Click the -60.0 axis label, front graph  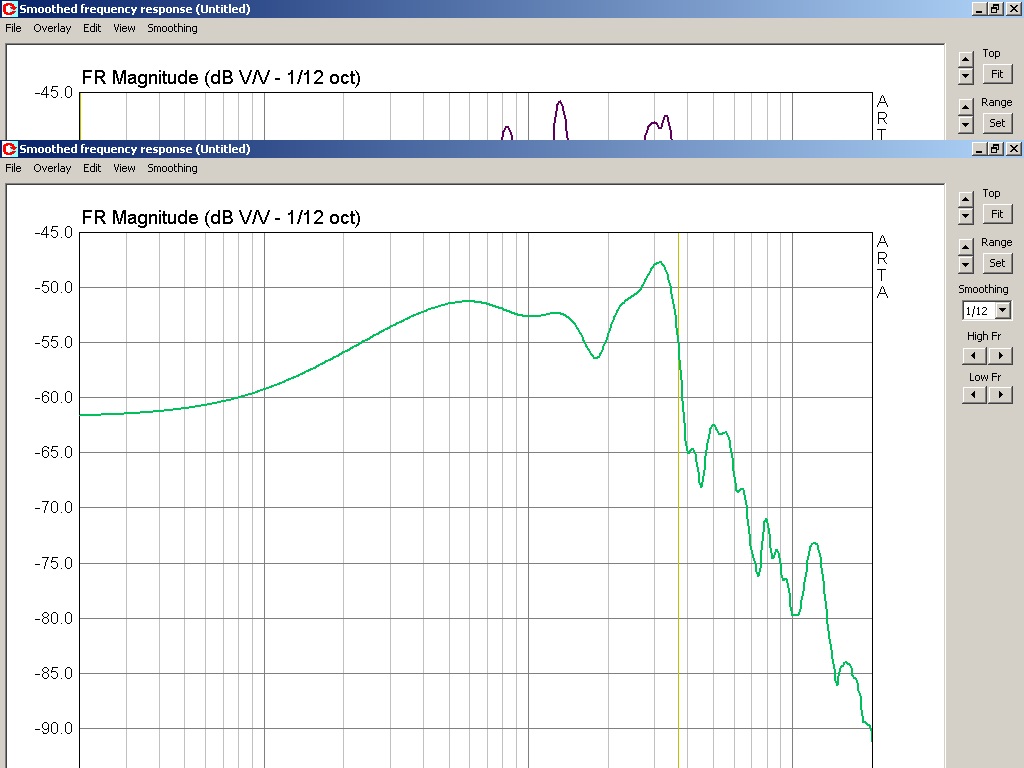(54, 397)
